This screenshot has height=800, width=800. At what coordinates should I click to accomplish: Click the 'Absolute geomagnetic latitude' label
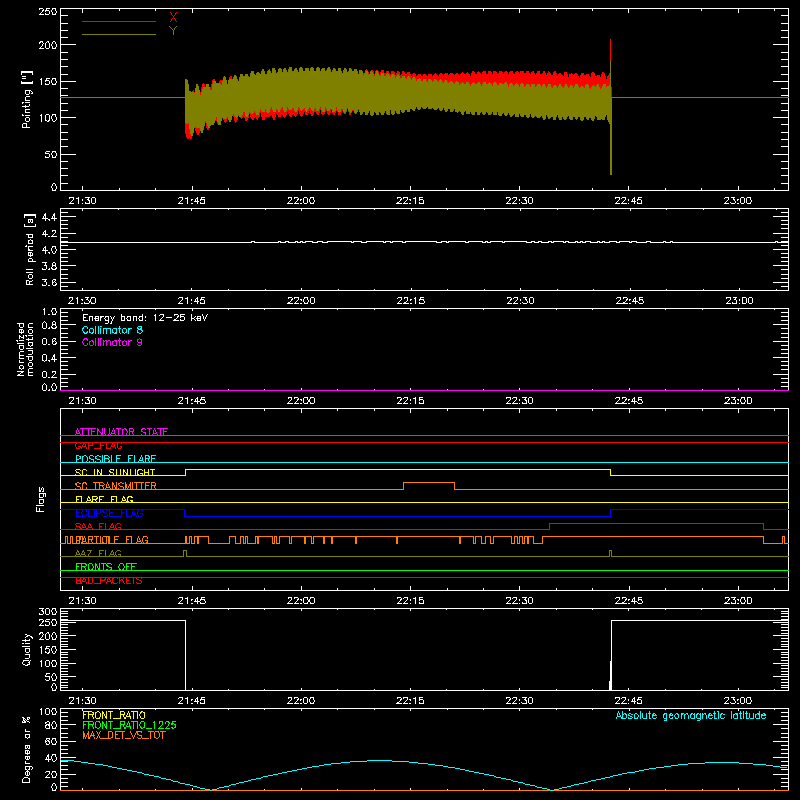[691, 715]
